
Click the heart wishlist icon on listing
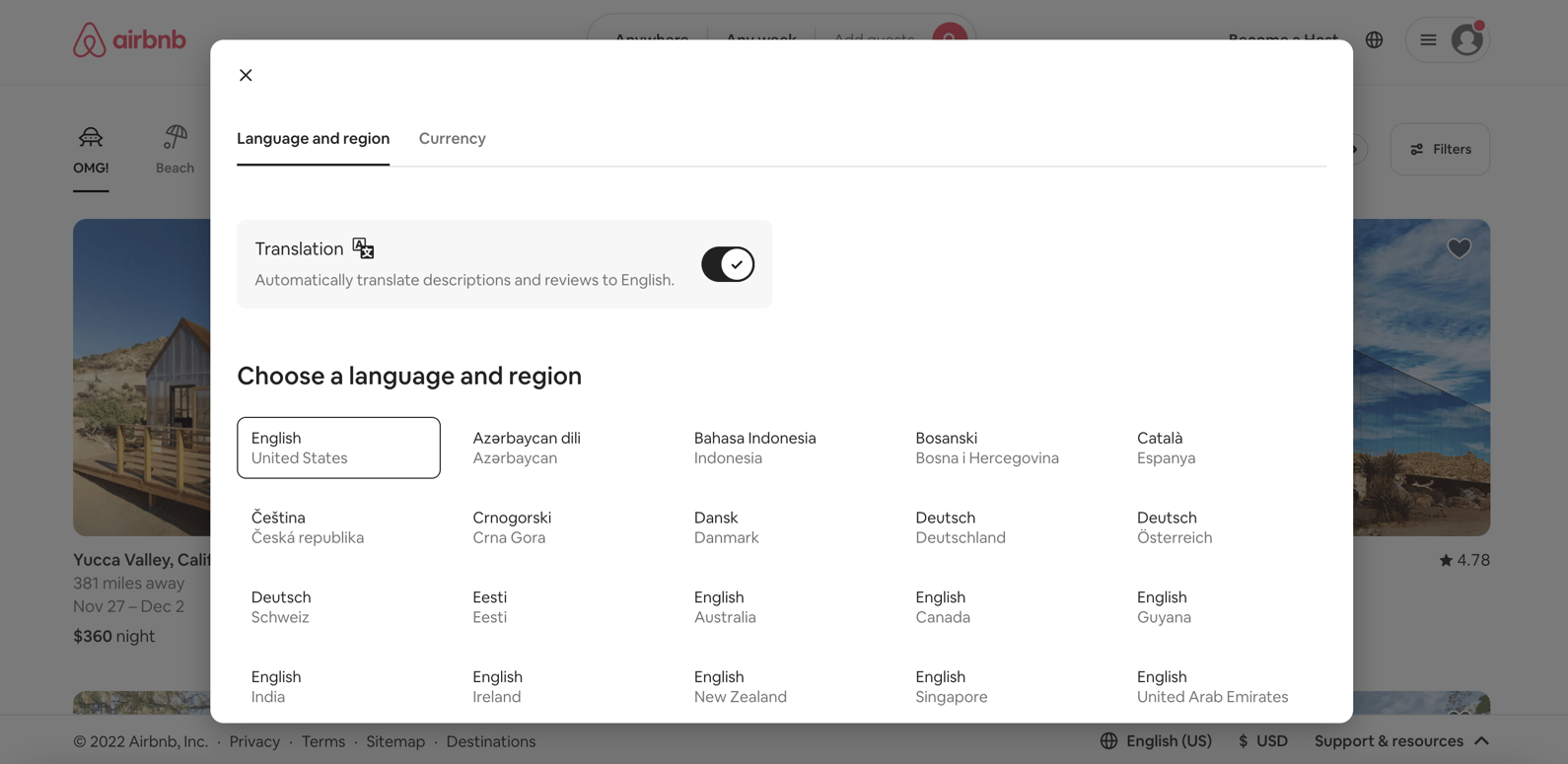(1459, 248)
